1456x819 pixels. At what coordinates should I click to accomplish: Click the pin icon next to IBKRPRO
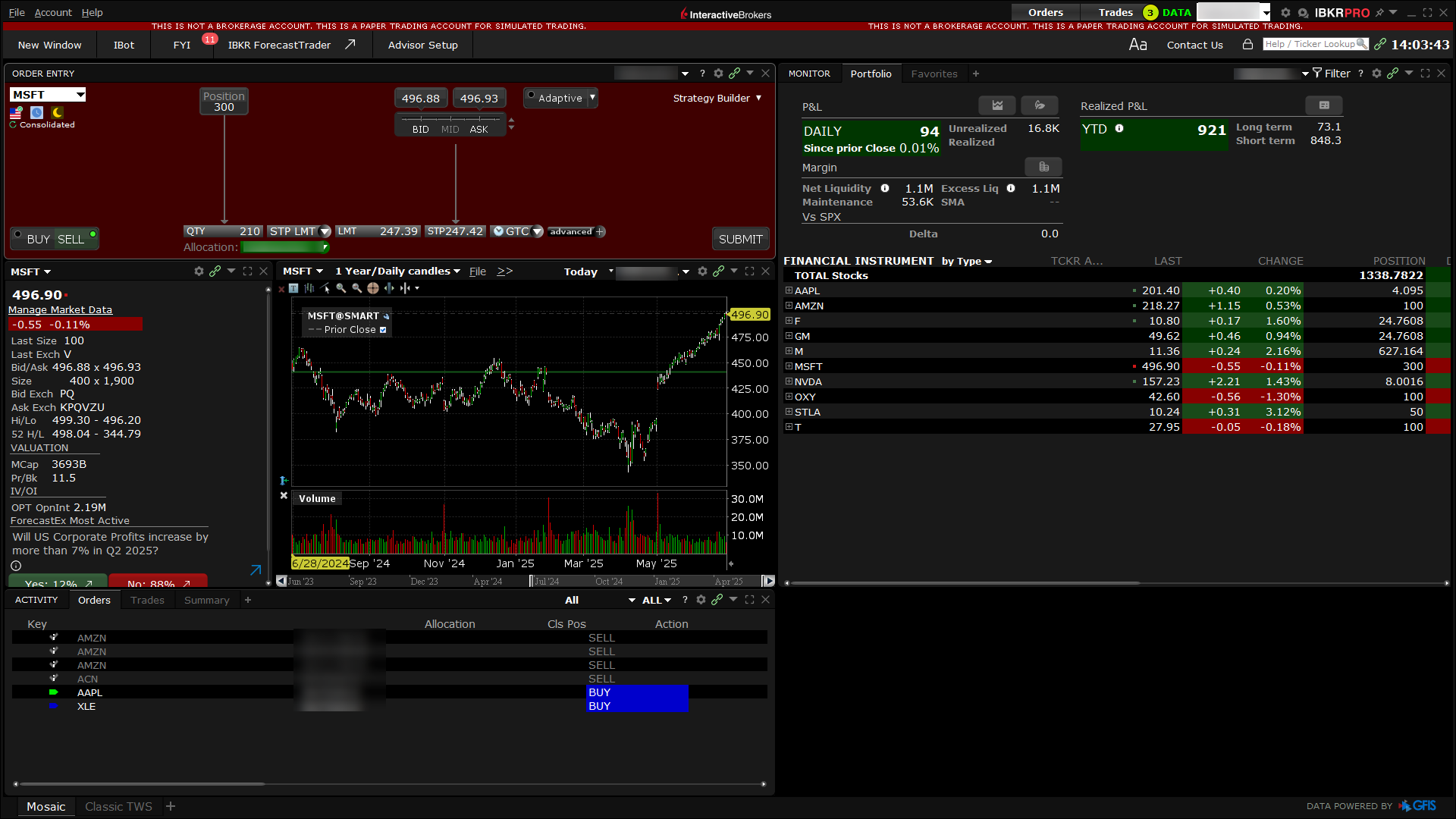(x=1379, y=13)
